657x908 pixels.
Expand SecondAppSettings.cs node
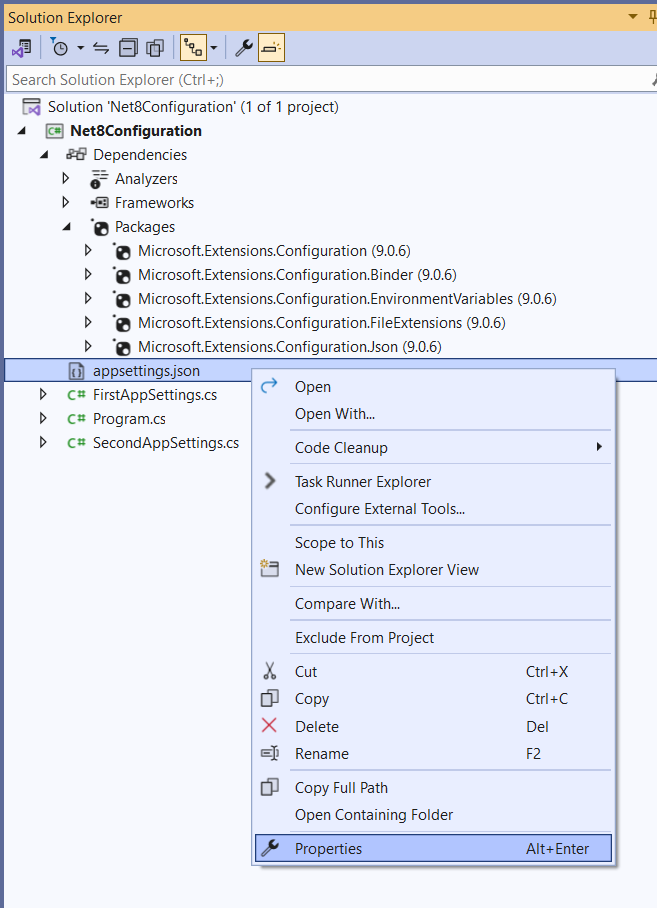pos(43,442)
